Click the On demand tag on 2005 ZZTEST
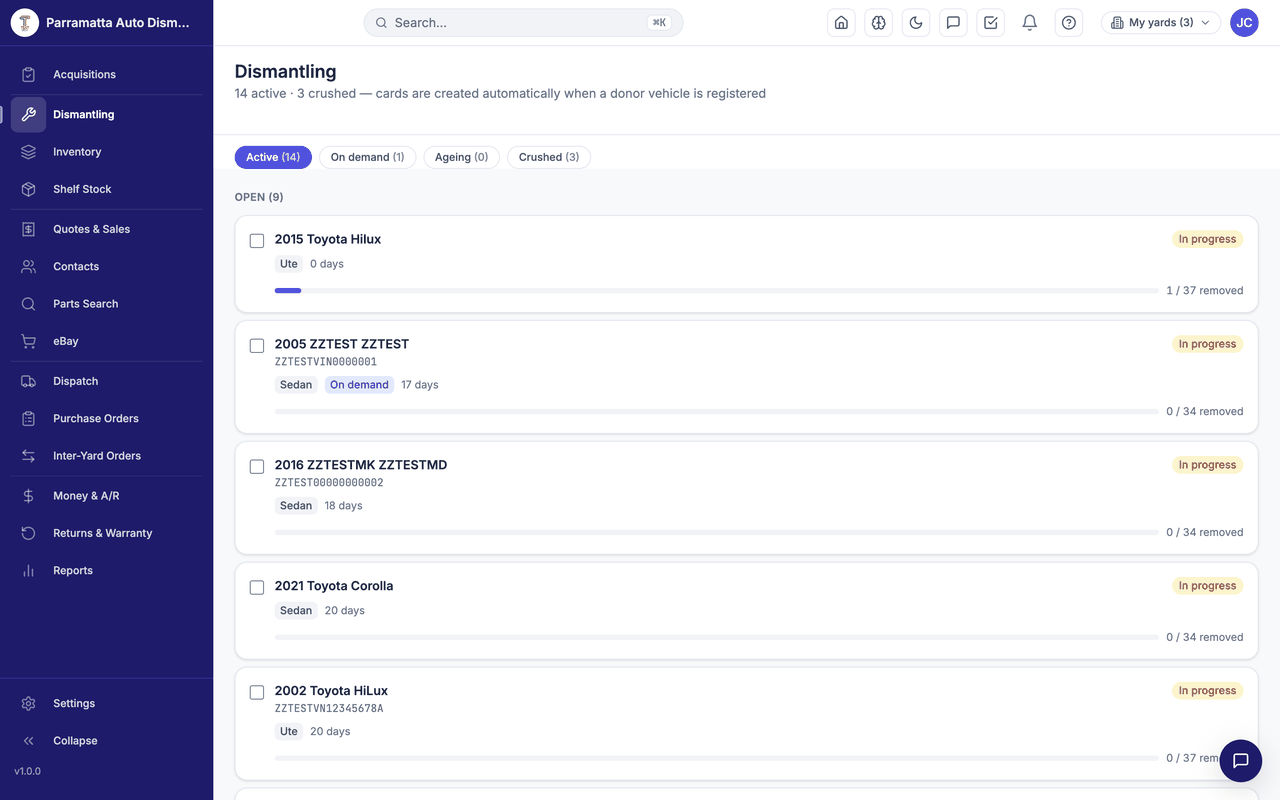This screenshot has height=800, width=1280. 359,385
